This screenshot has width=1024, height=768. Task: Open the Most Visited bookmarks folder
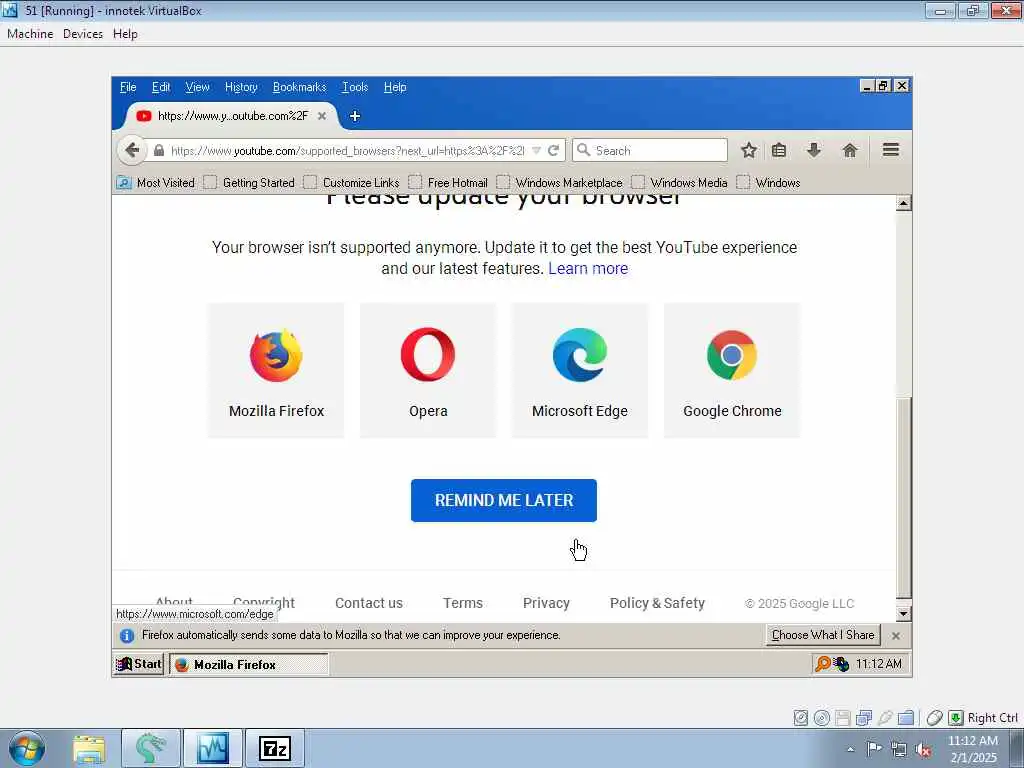point(155,183)
